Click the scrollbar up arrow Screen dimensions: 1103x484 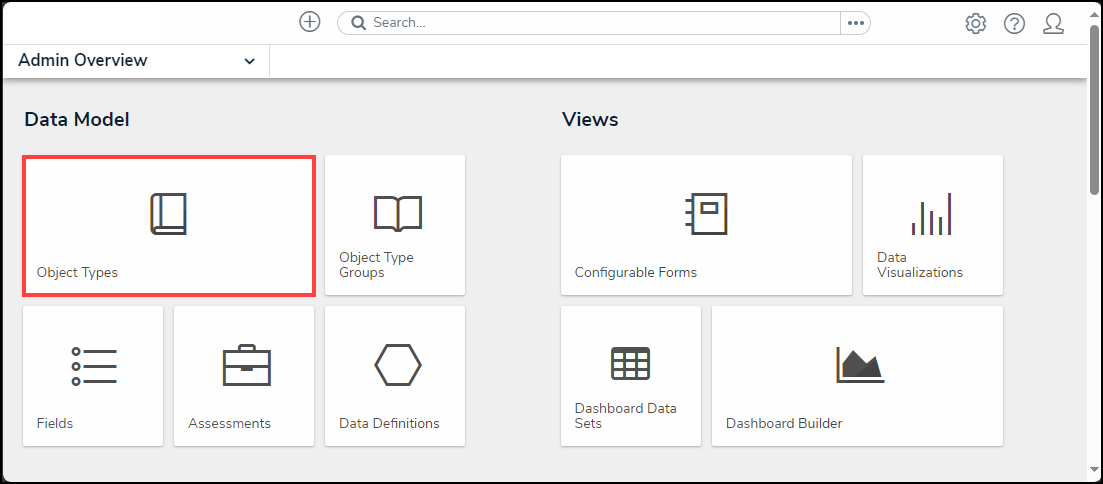point(1094,13)
